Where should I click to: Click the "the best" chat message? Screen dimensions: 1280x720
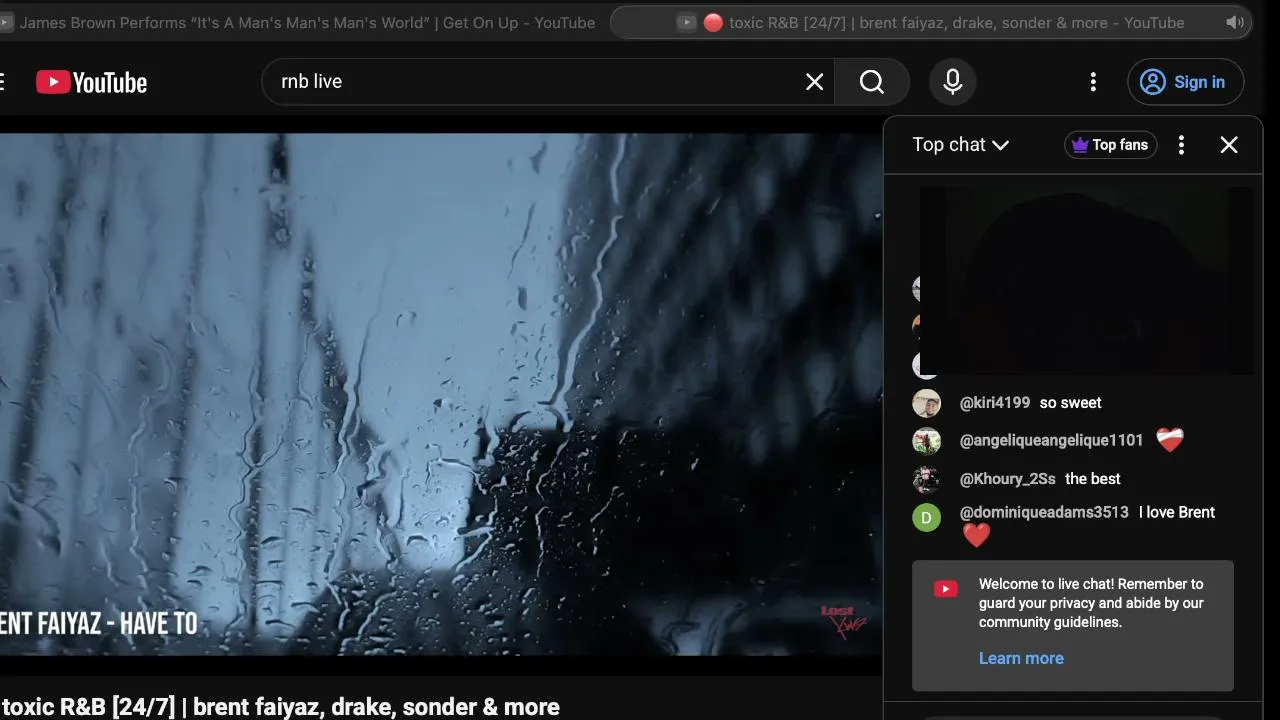click(x=1093, y=479)
